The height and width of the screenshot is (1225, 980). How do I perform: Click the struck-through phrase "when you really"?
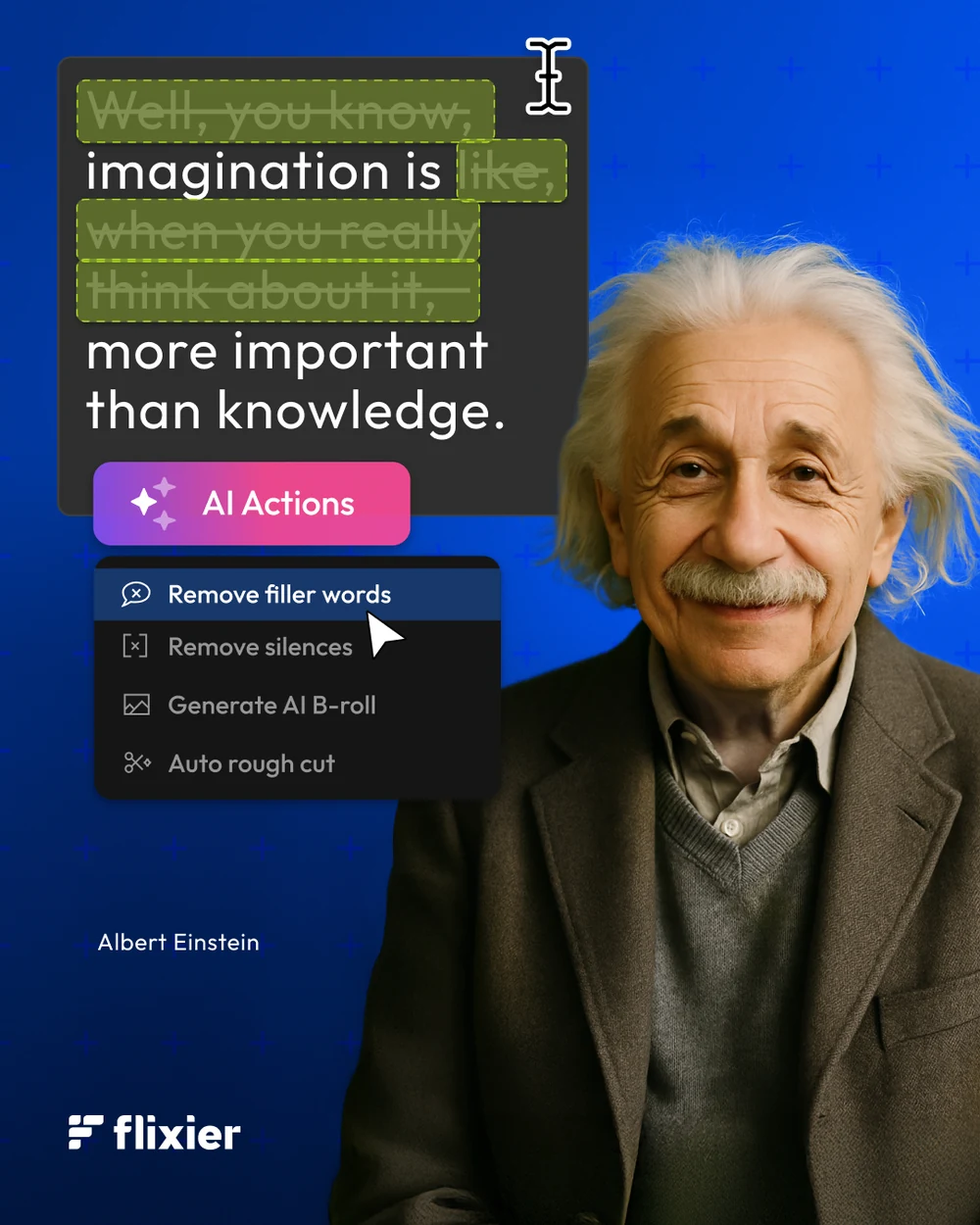pos(278,231)
